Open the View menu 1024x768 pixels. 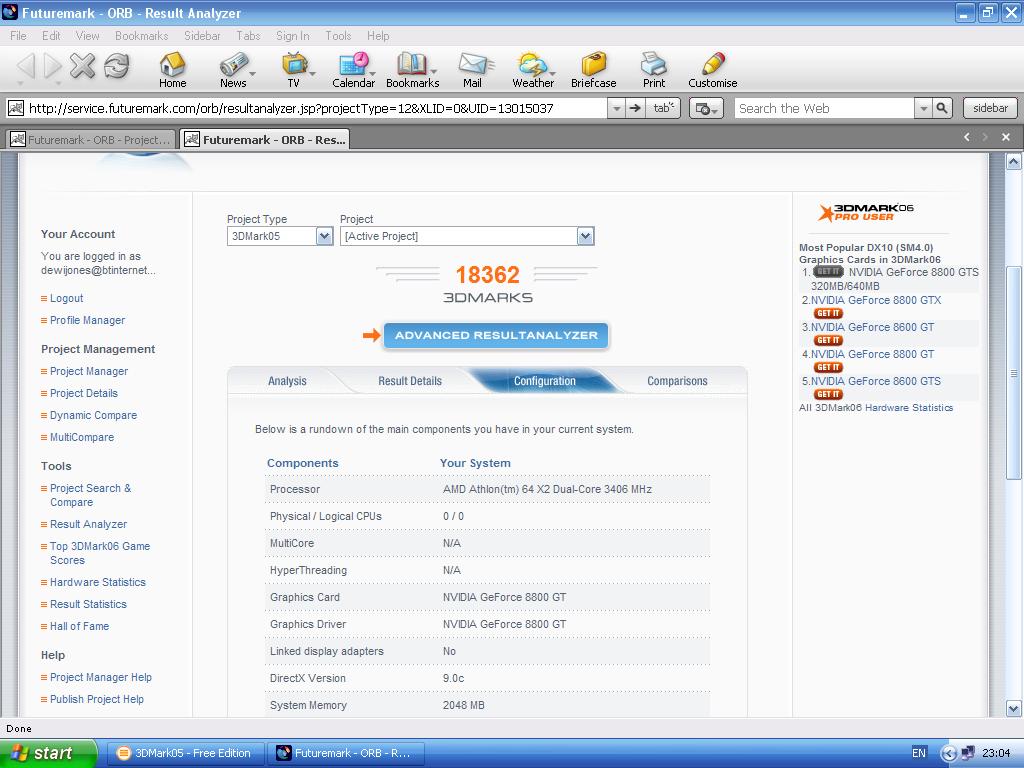pyautogui.click(x=88, y=36)
